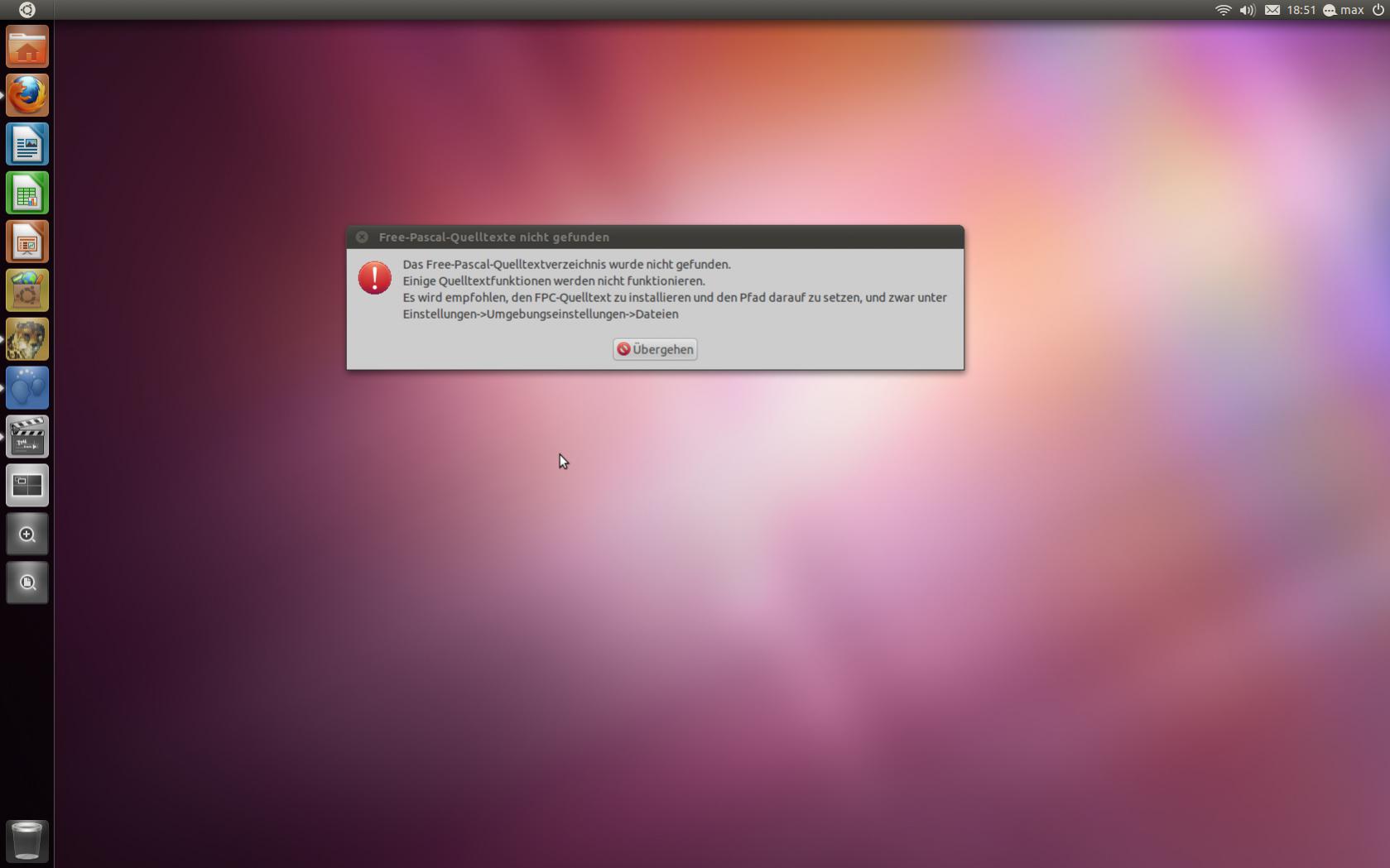This screenshot has width=1390, height=868.
Task: Open the Trash in the launcher
Action: tap(27, 841)
